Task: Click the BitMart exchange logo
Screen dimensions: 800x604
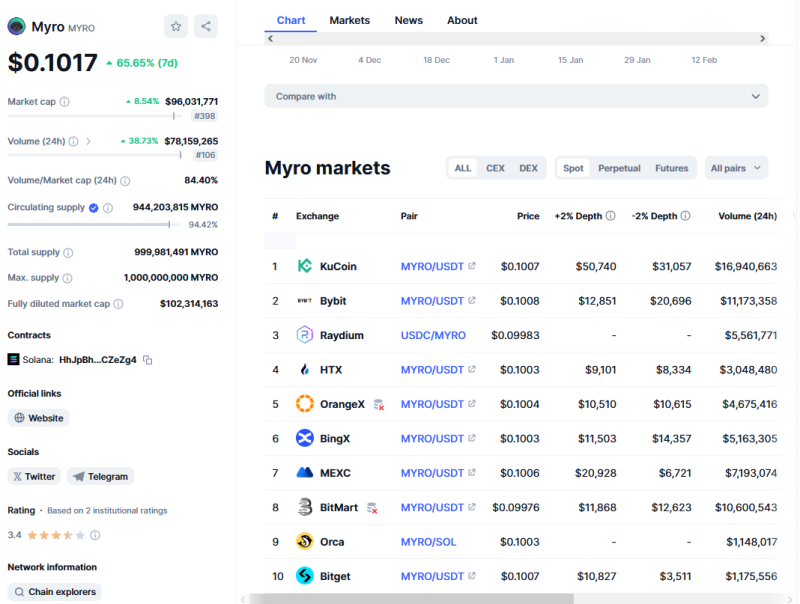Action: pyautogui.click(x=305, y=507)
